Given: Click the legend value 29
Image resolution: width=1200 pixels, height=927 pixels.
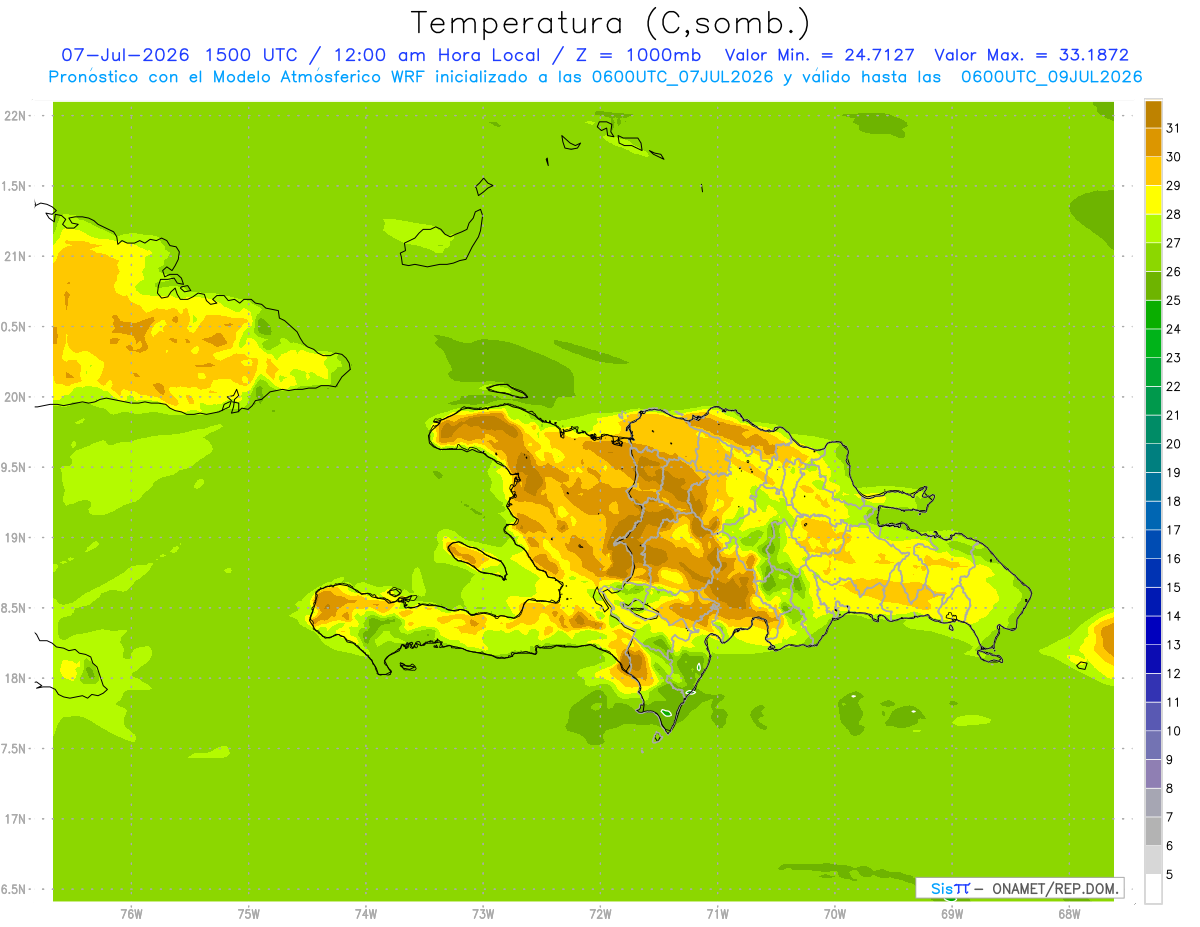Looking at the screenshot, I should 1174,185.
